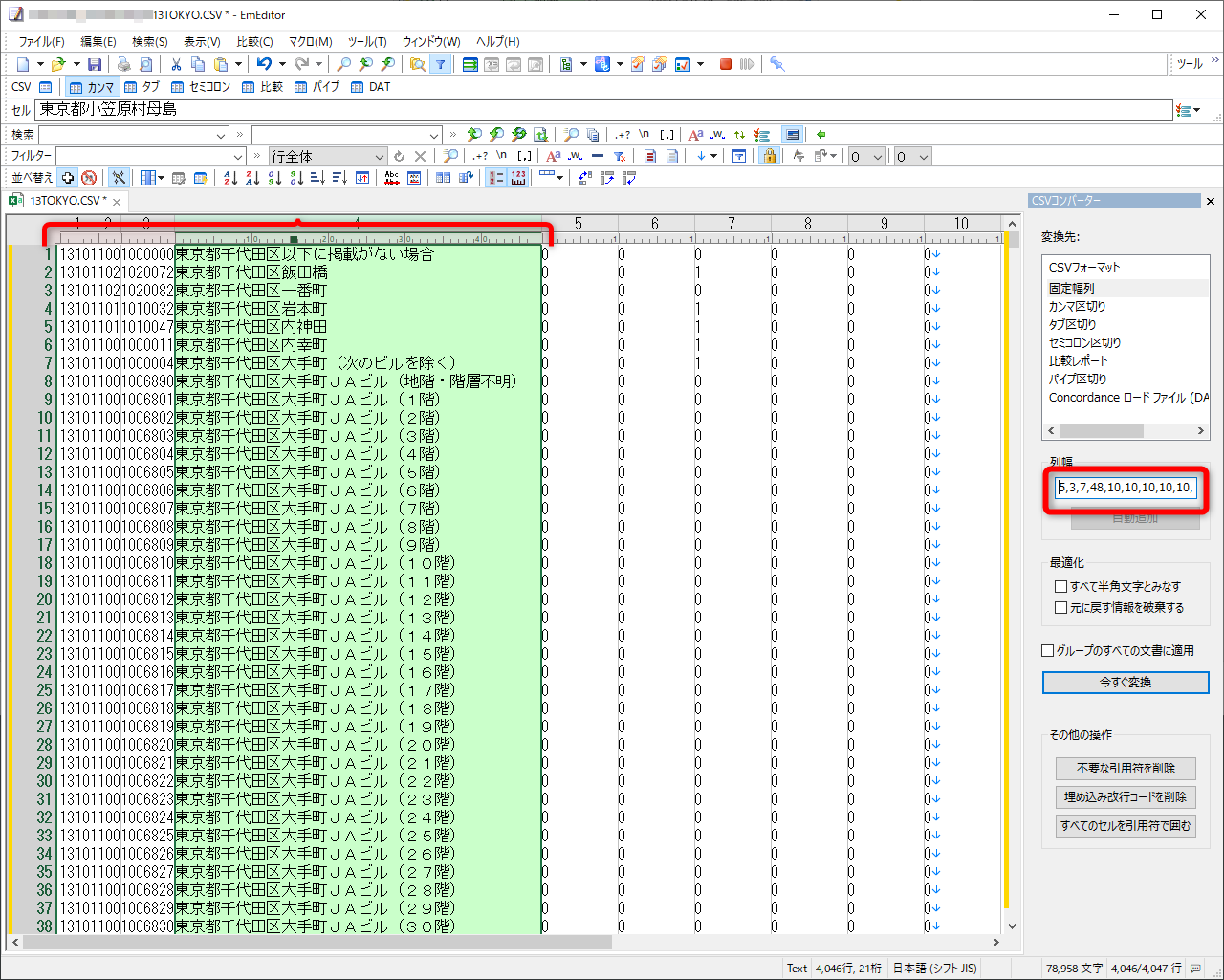Enable すべて半角文字とみなす checkbox
The height and width of the screenshot is (980, 1224).
pos(1060,586)
